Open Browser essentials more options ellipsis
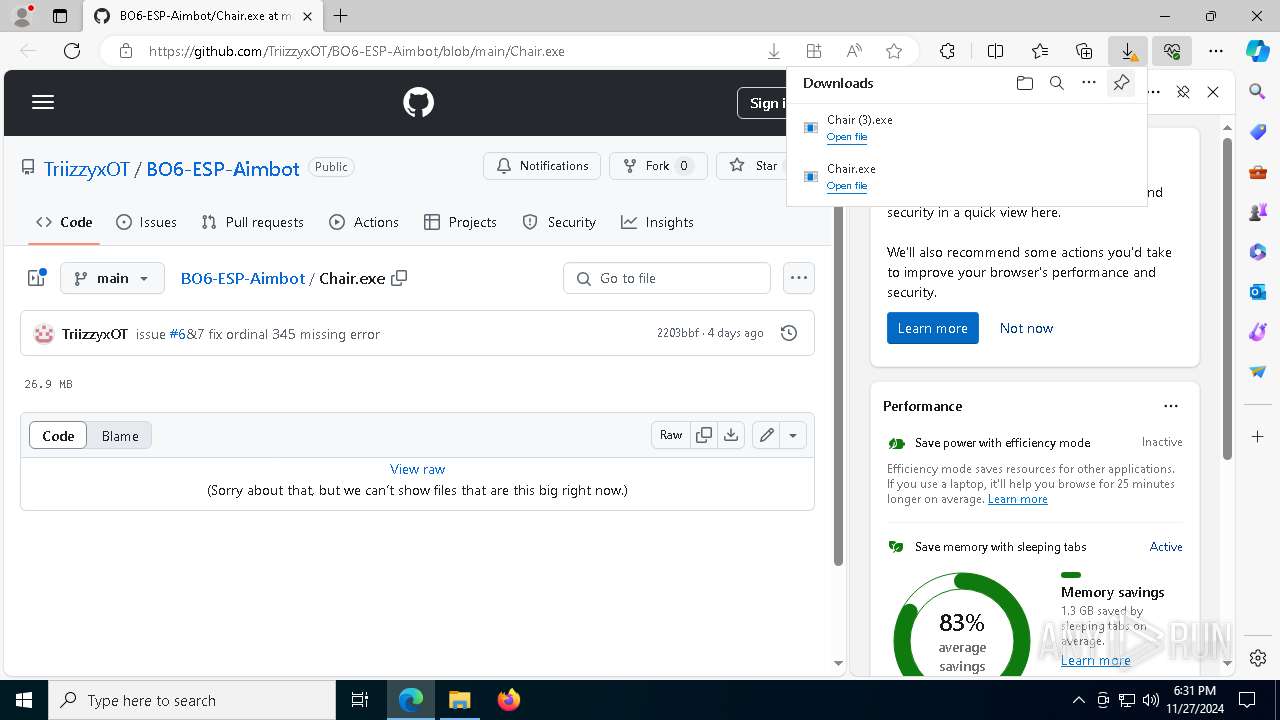This screenshot has width=1280, height=720. [x=1153, y=92]
